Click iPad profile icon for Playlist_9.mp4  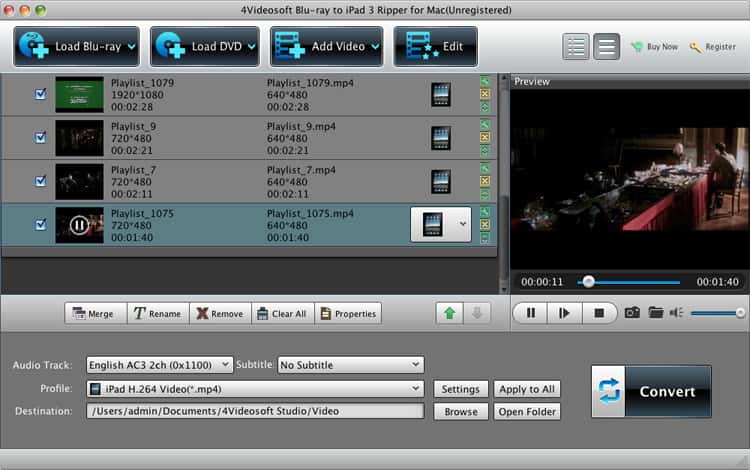441,138
